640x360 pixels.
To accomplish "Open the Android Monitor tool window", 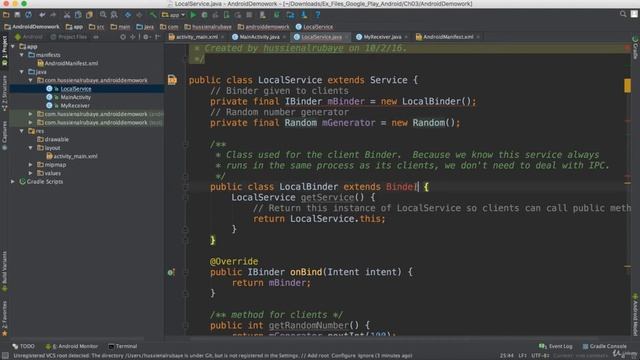I will [x=71, y=346].
